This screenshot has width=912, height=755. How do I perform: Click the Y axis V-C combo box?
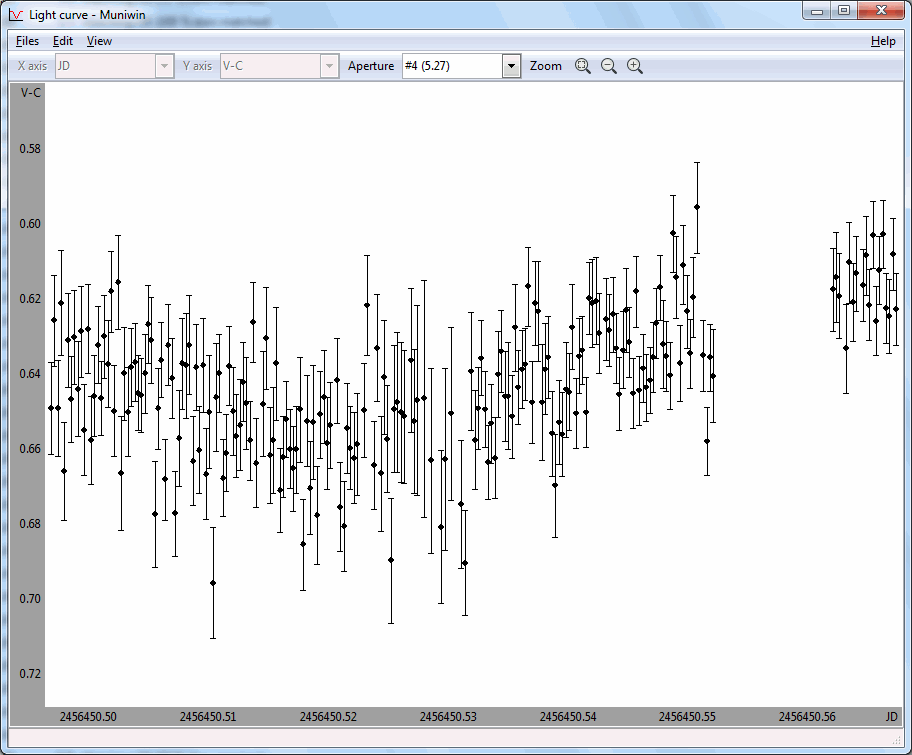[278, 66]
